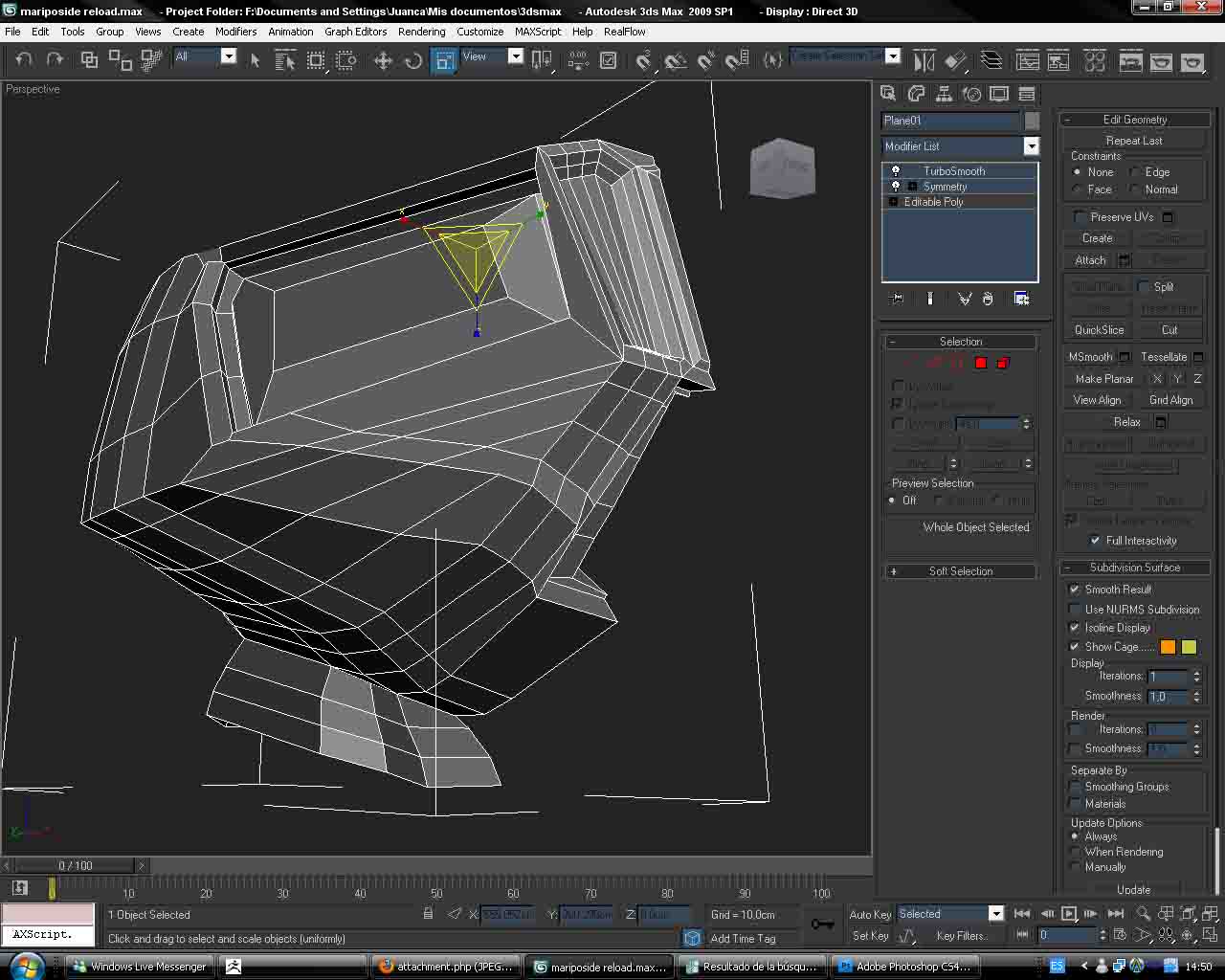Enable Use NURMS Subdivision checkbox
The height and width of the screenshot is (980, 1225).
coord(1075,610)
